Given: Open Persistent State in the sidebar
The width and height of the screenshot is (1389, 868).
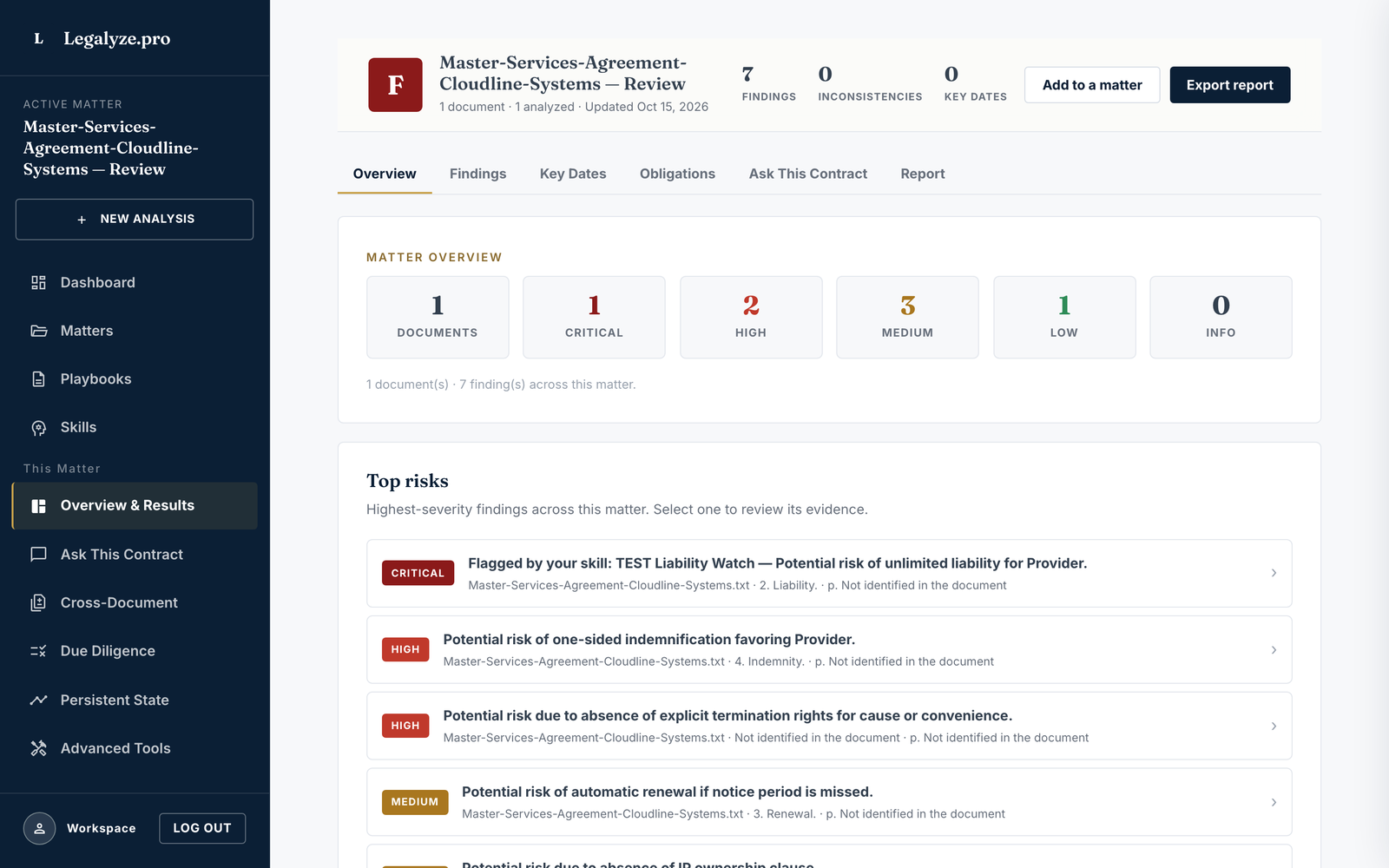Looking at the screenshot, I should 135,700.
